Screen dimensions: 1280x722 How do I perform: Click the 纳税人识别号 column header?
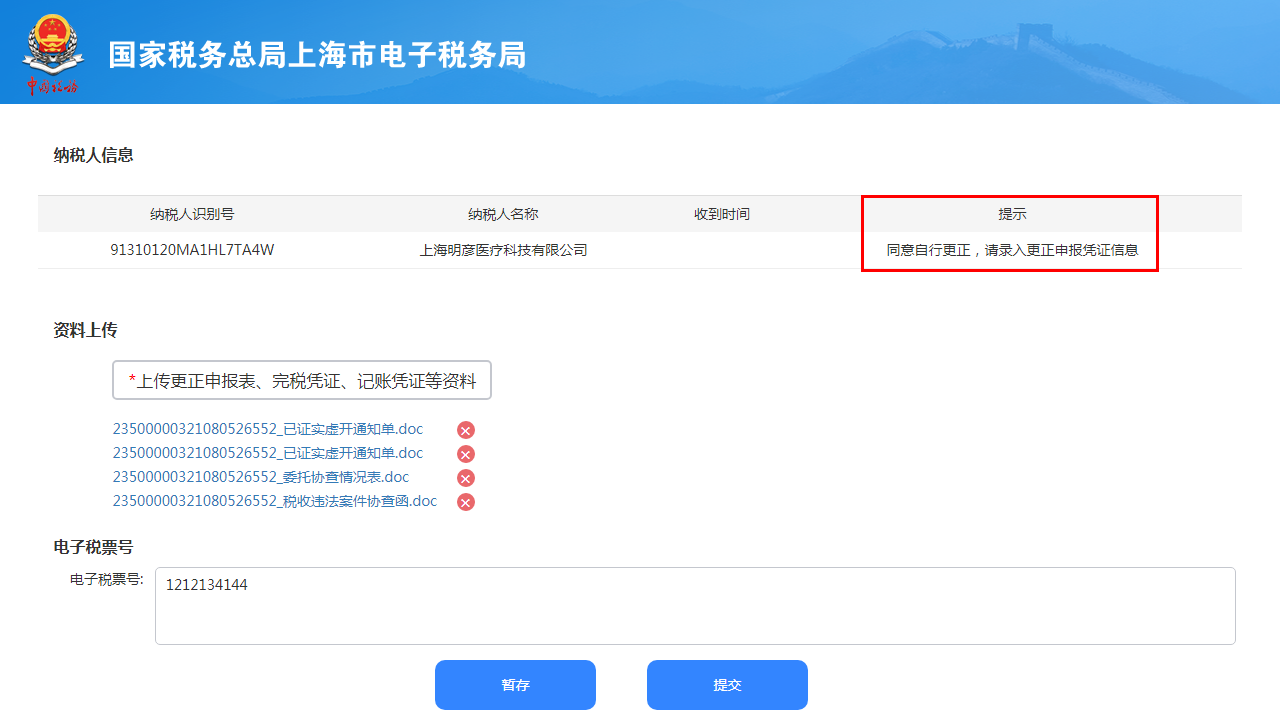(192, 214)
